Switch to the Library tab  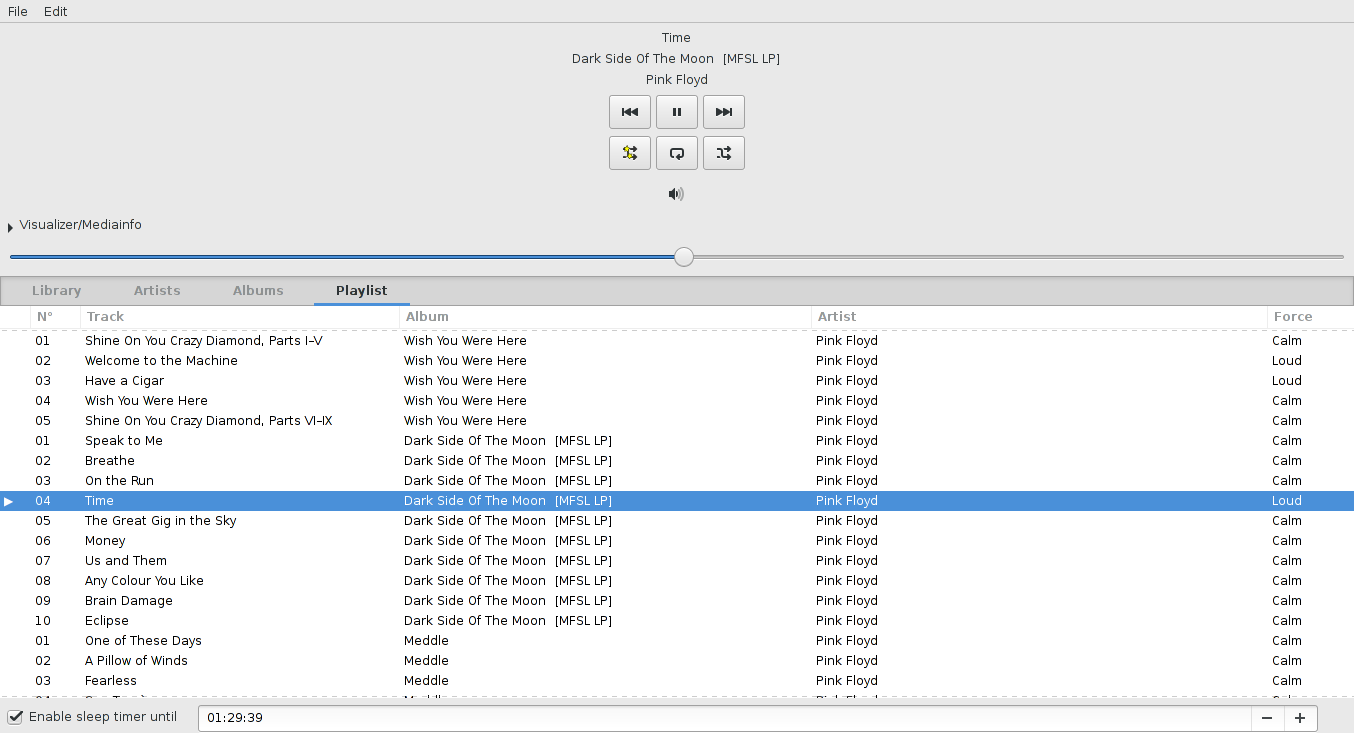[x=56, y=291]
